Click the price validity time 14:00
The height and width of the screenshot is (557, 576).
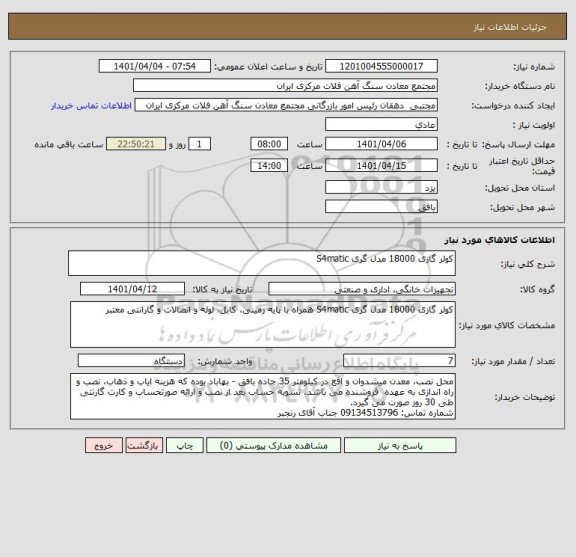click(x=269, y=166)
